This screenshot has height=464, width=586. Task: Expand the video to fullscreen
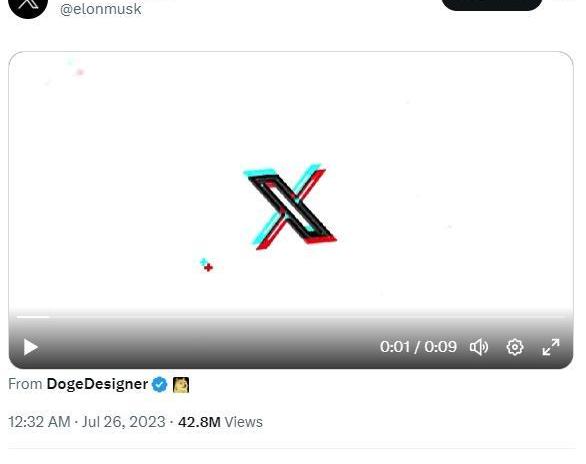click(551, 347)
